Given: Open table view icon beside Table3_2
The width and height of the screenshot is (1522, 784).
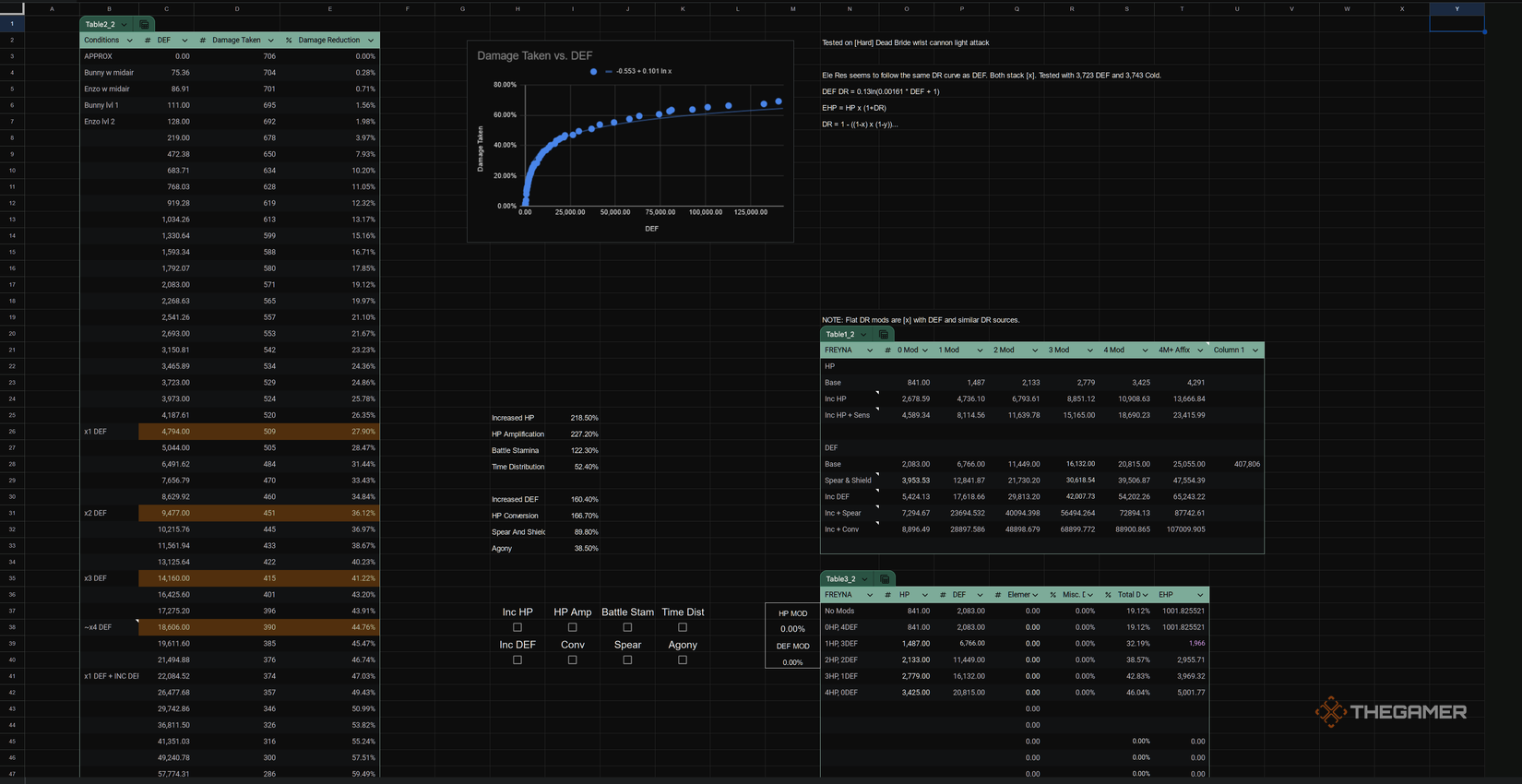Looking at the screenshot, I should pos(885,578).
